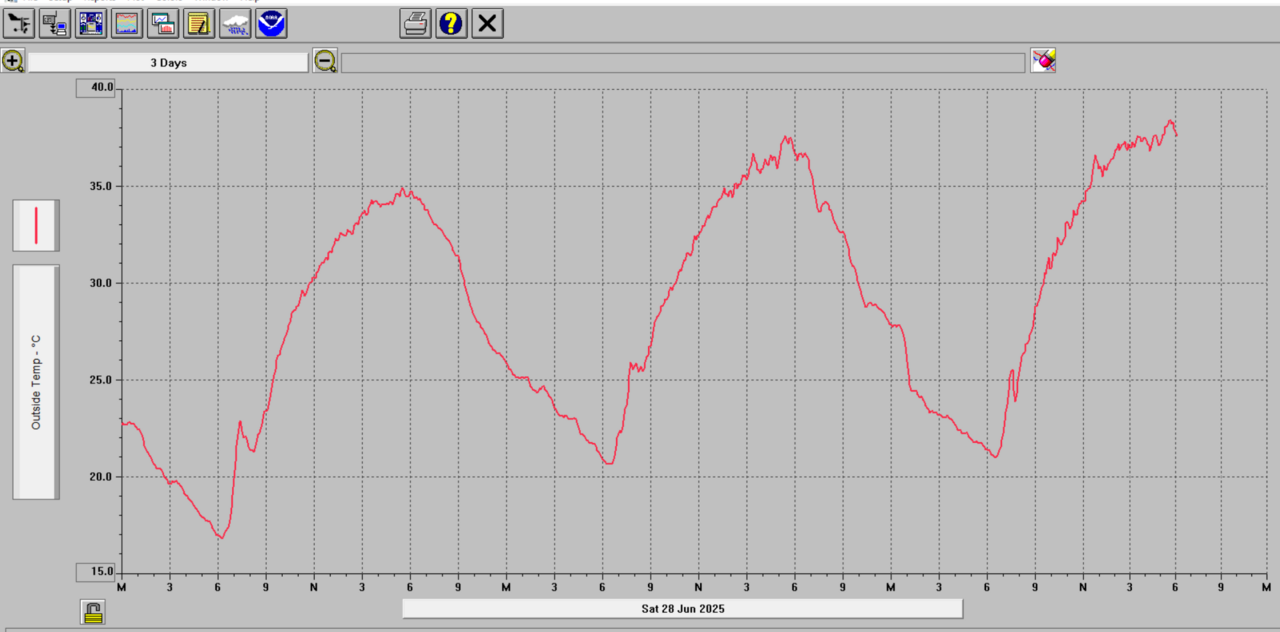Click the weather station vane icon
The image size is (1280, 632).
coord(19,23)
